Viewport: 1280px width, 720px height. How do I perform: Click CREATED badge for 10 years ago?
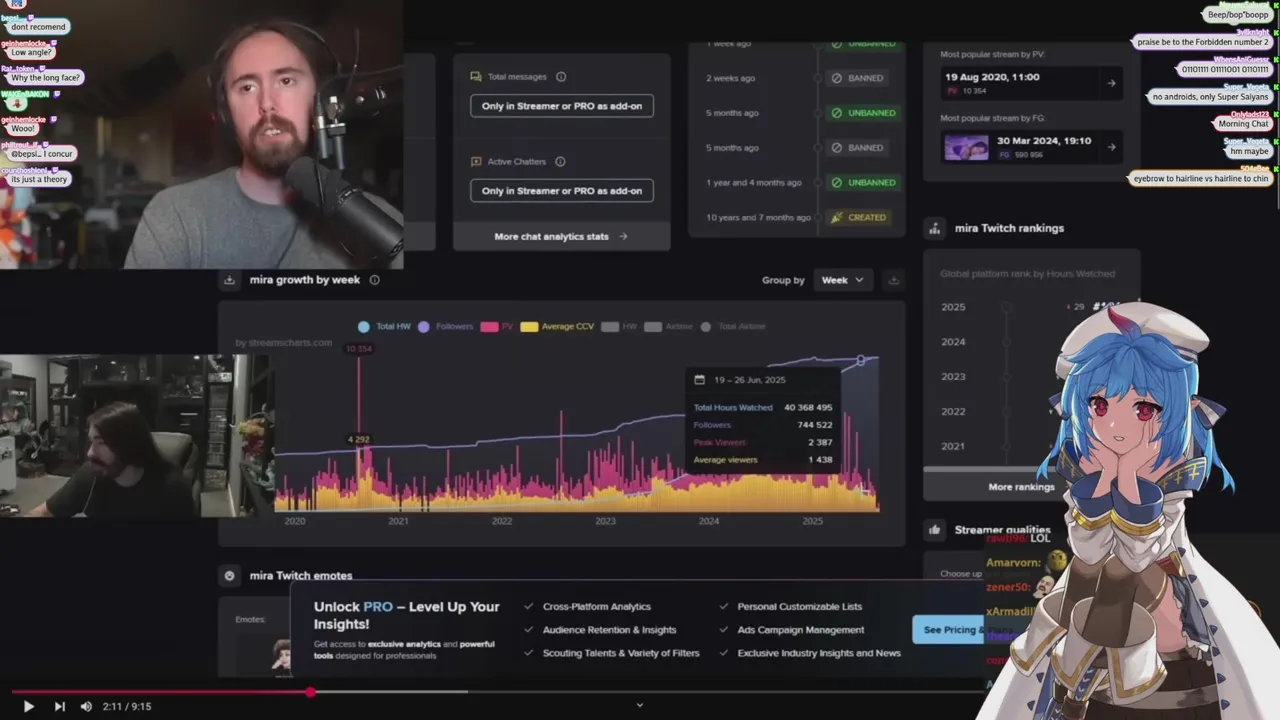(x=859, y=217)
